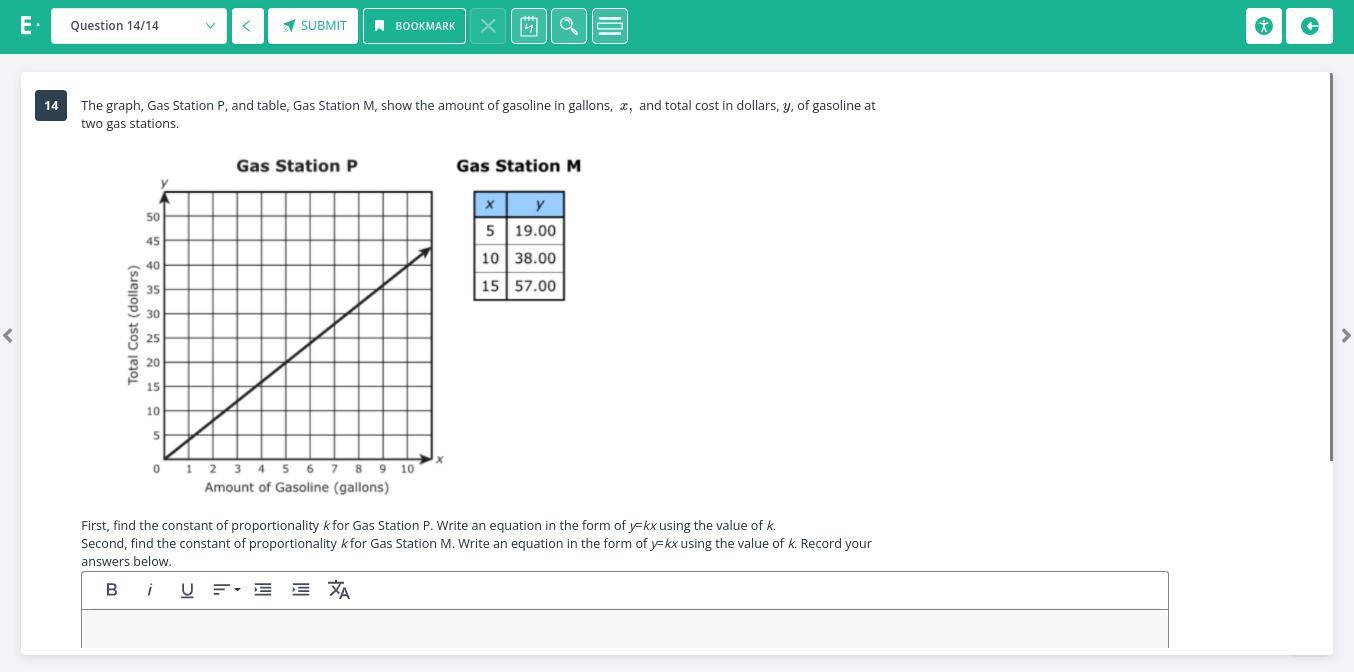Viewport: 1354px width, 672px height.
Task: Submit the current question
Action: click(x=313, y=25)
